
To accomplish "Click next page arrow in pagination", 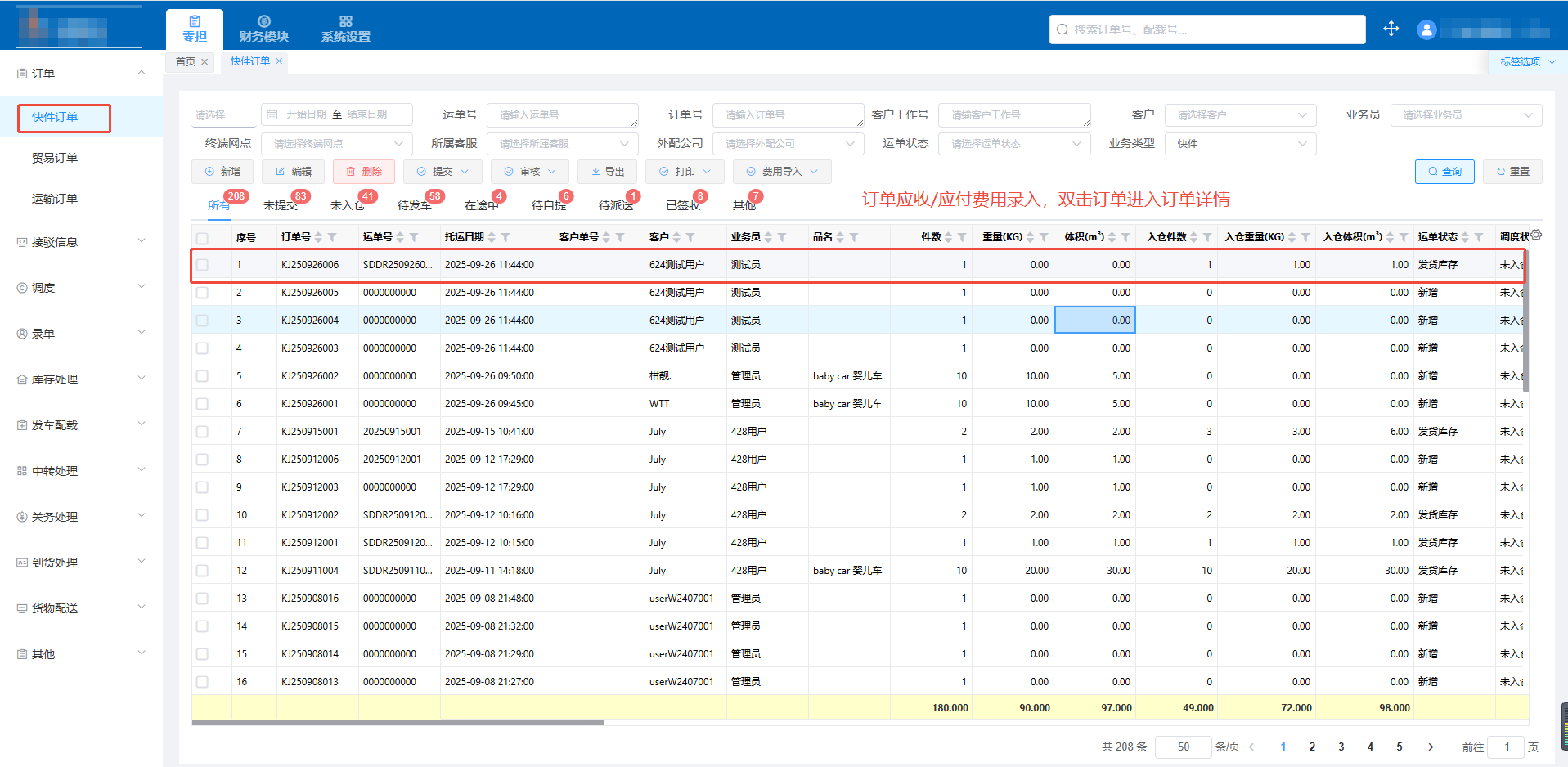I will (1431, 747).
